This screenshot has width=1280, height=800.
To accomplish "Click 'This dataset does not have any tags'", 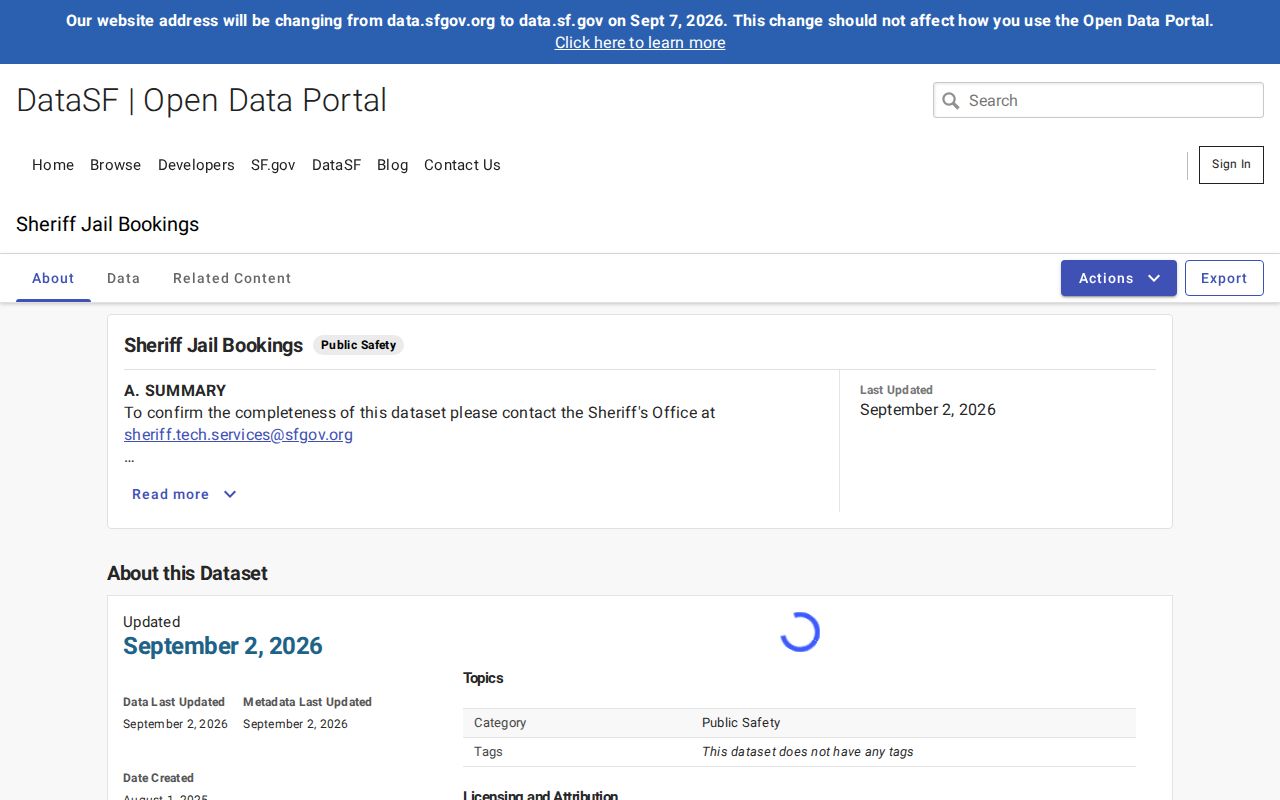I will [808, 751].
